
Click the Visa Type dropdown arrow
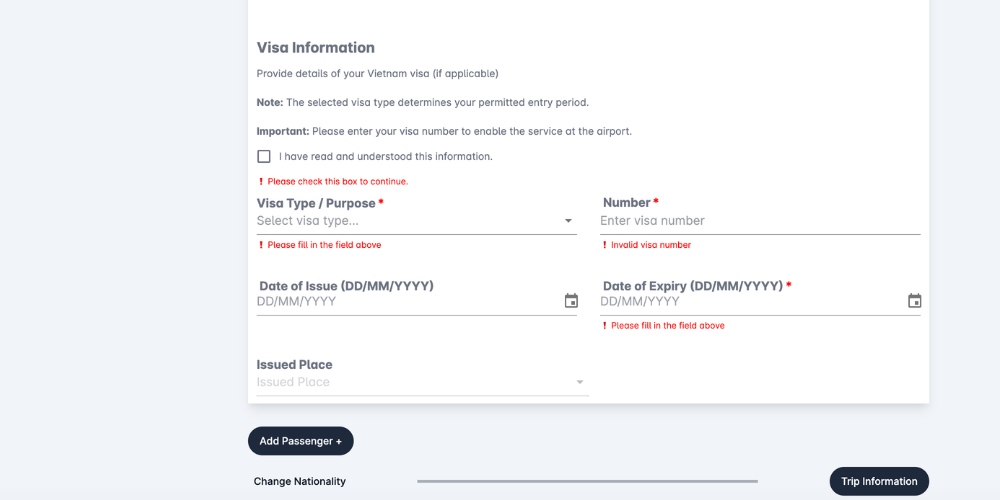[568, 221]
